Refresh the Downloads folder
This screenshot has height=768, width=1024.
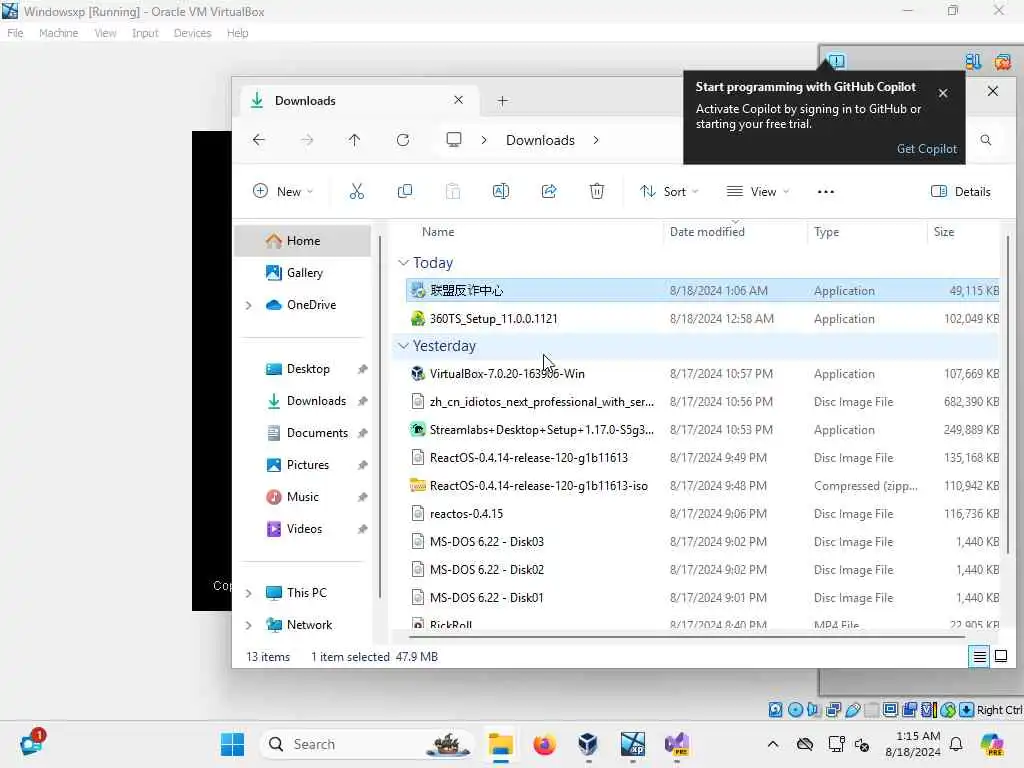(x=403, y=140)
